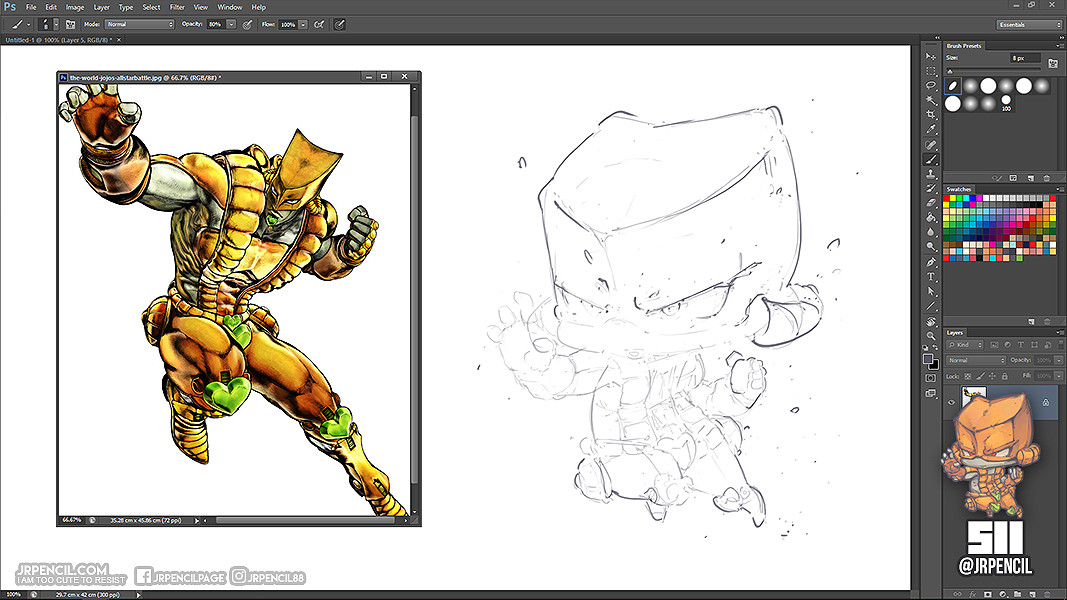Open the Normal blend mode dropdown in Layers
Viewport: 1067px width, 600px height.
(976, 360)
